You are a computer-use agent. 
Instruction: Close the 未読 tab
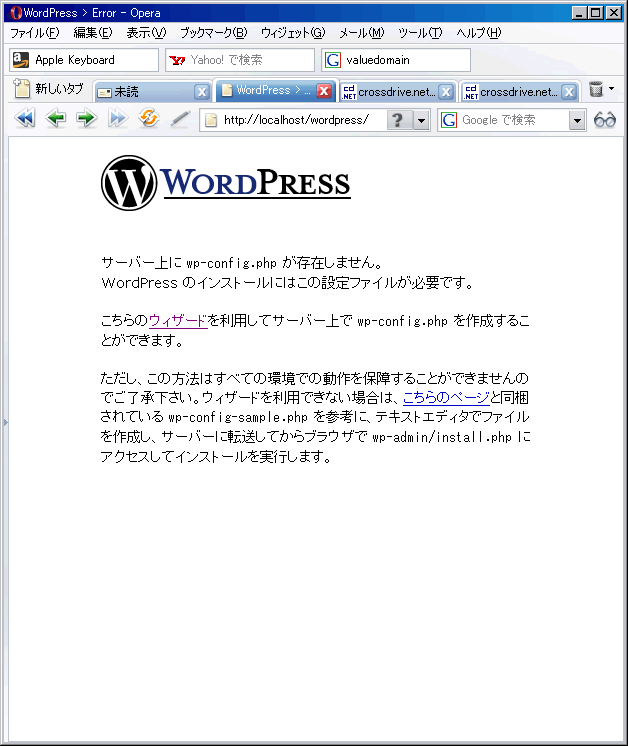(202, 92)
